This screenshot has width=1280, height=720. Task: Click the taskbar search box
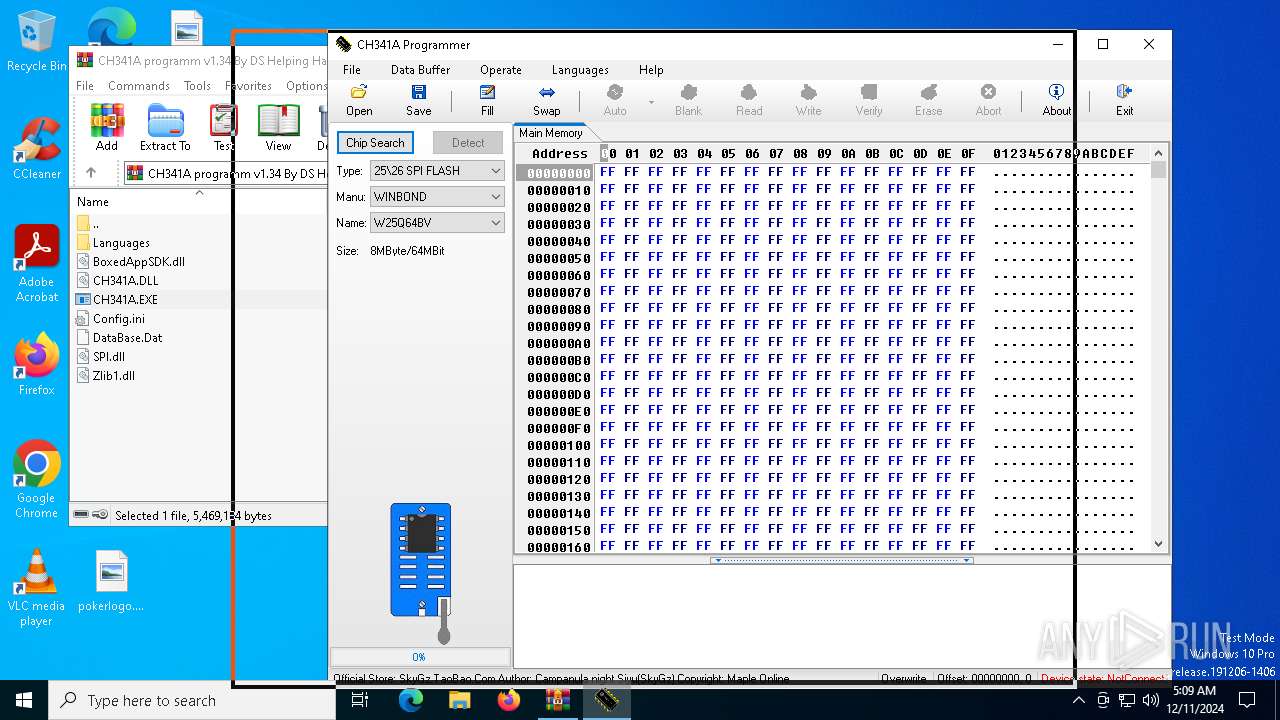pos(192,700)
